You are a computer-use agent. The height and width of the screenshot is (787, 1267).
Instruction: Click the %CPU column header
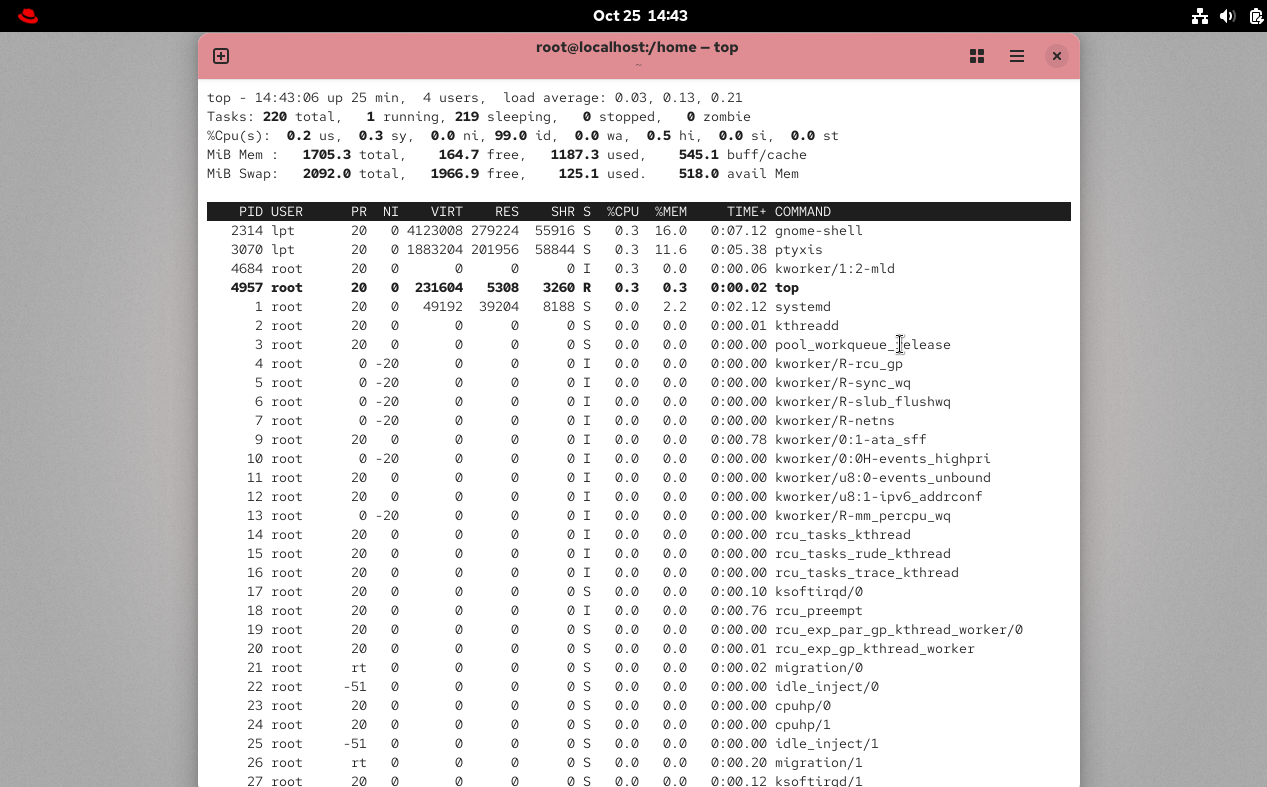coord(622,212)
